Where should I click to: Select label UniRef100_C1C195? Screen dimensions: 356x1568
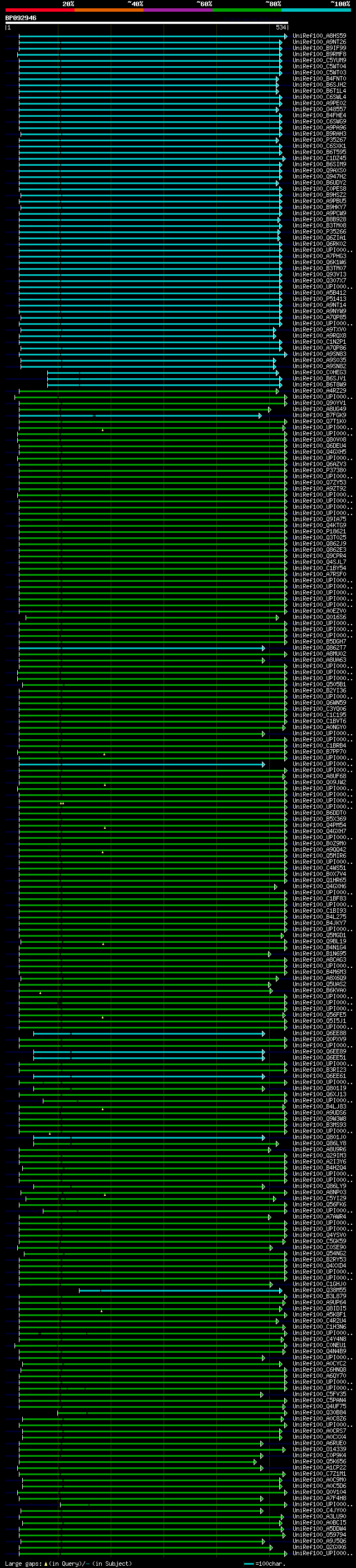click(319, 715)
